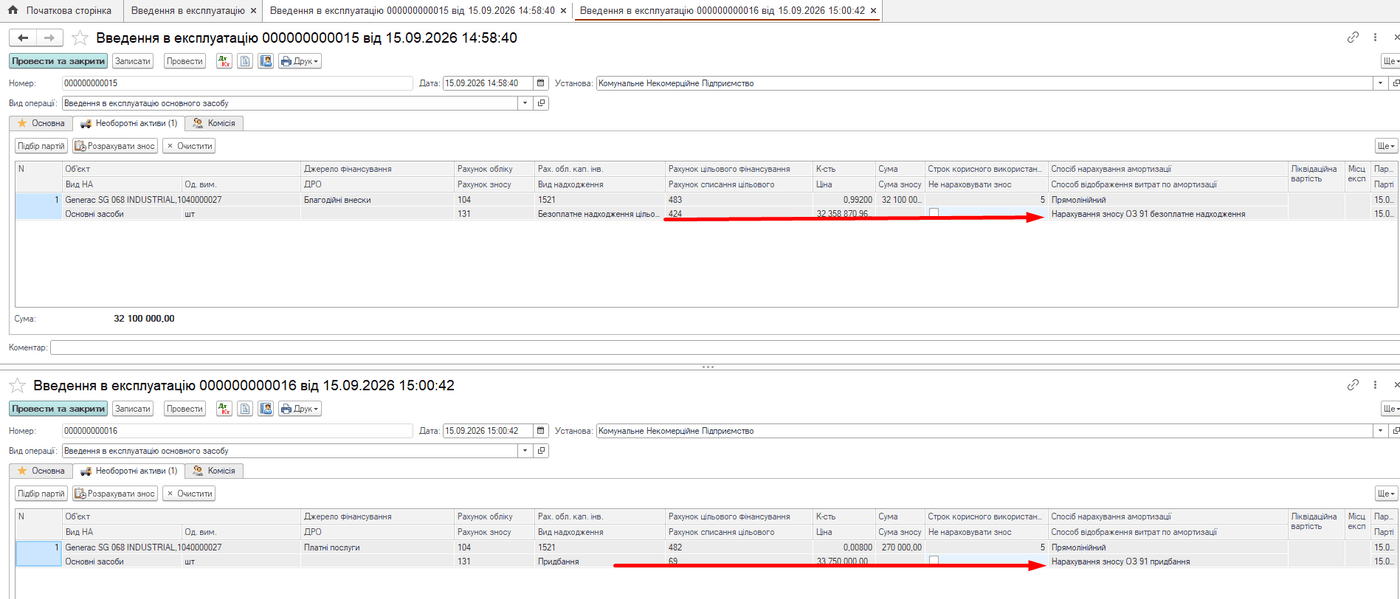Switch to the Початкова сторінка tab
The width and height of the screenshot is (1400, 599).
pos(62,10)
